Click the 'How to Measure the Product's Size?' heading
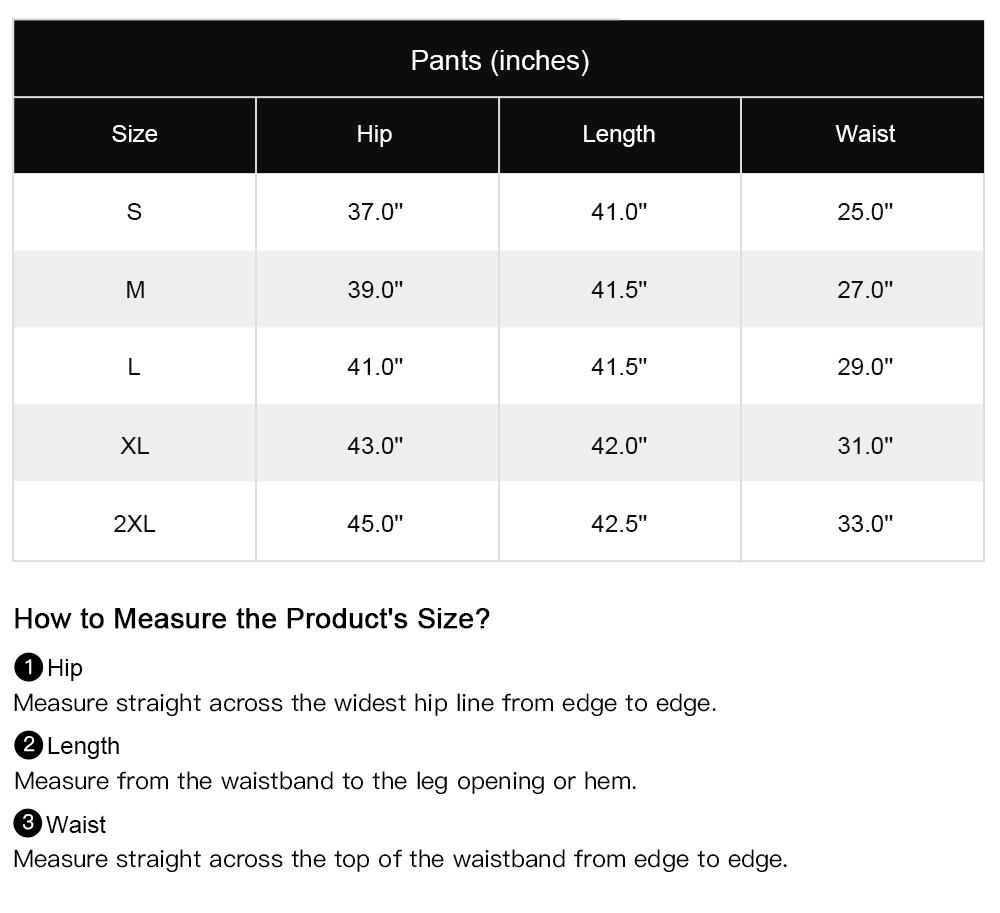This screenshot has width=1000, height=913. click(252, 618)
